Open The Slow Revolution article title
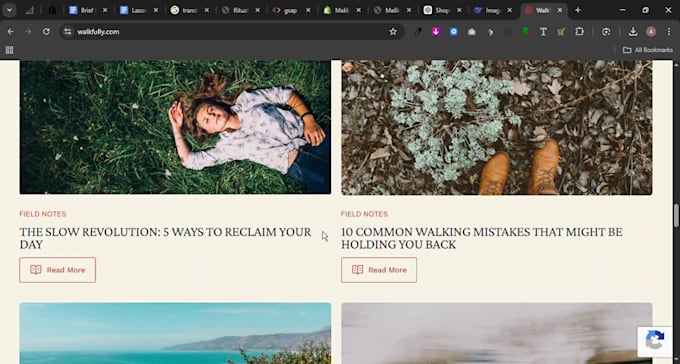 [x=165, y=238]
